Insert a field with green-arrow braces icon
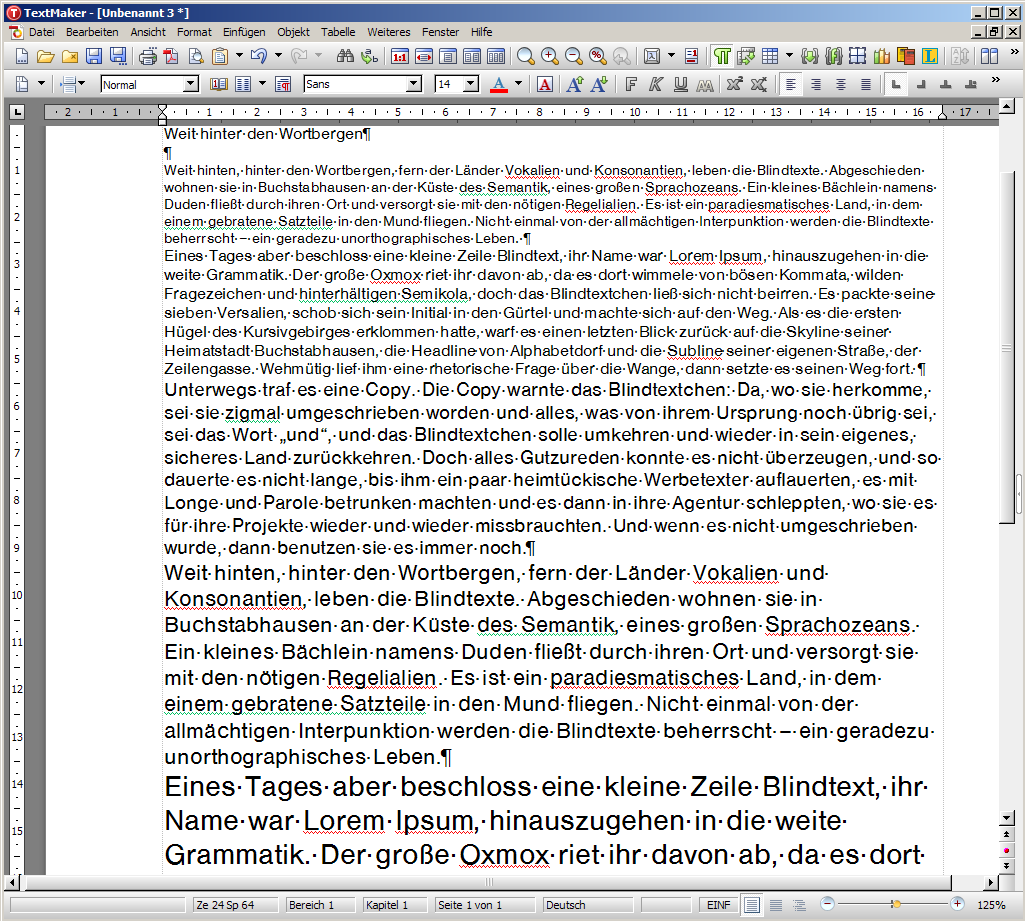1025x921 pixels. 810,56
